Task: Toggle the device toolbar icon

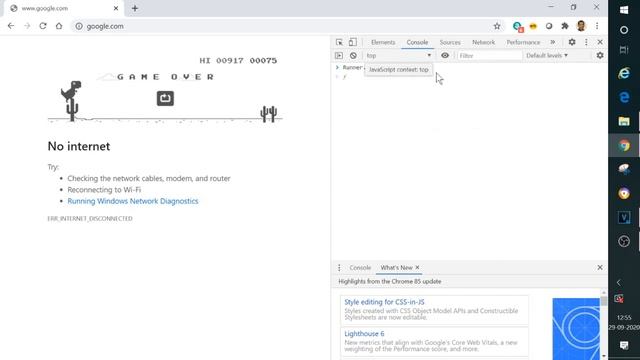Action: (x=353, y=42)
